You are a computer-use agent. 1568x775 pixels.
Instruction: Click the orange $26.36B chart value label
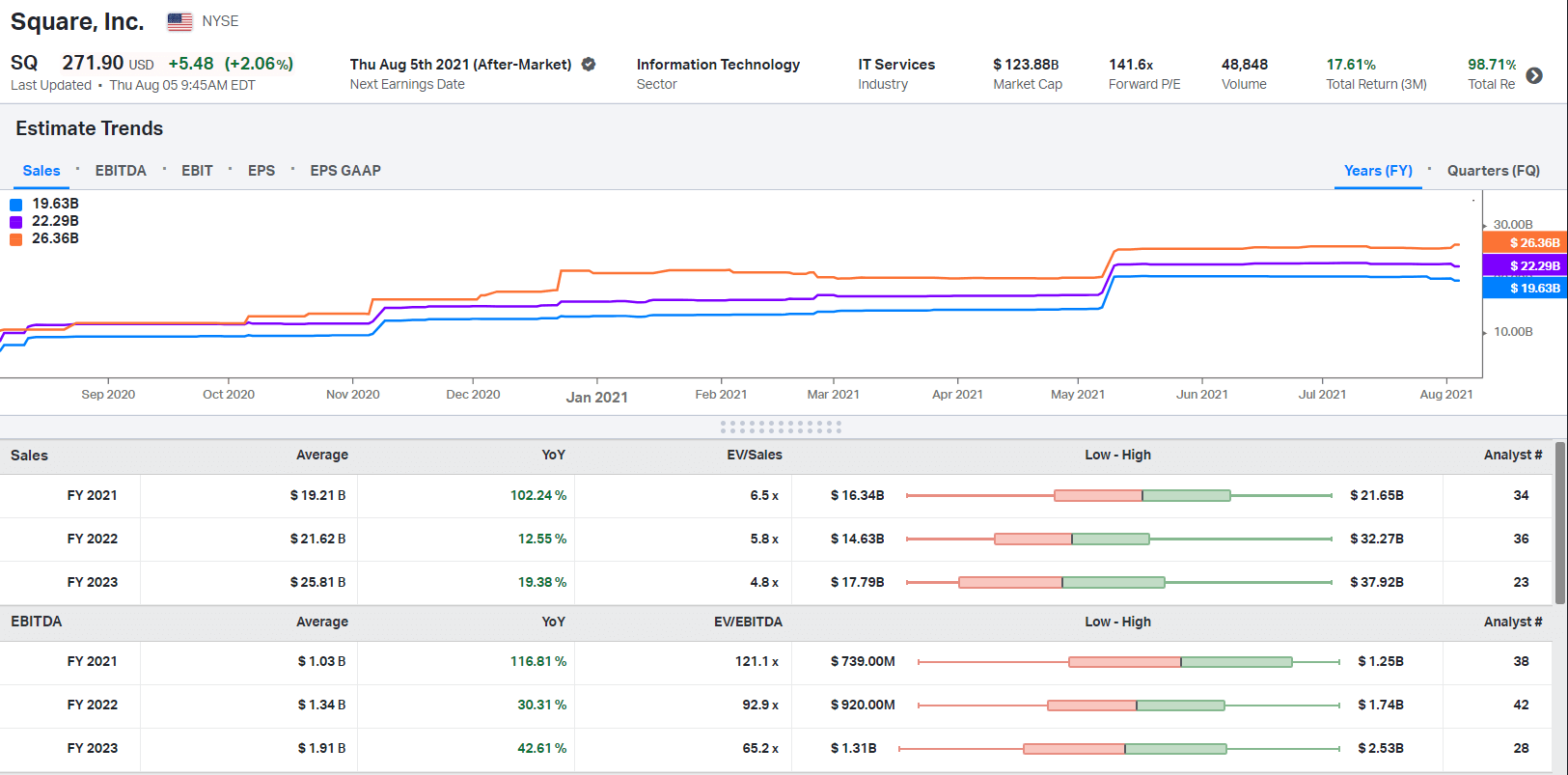tap(1526, 243)
